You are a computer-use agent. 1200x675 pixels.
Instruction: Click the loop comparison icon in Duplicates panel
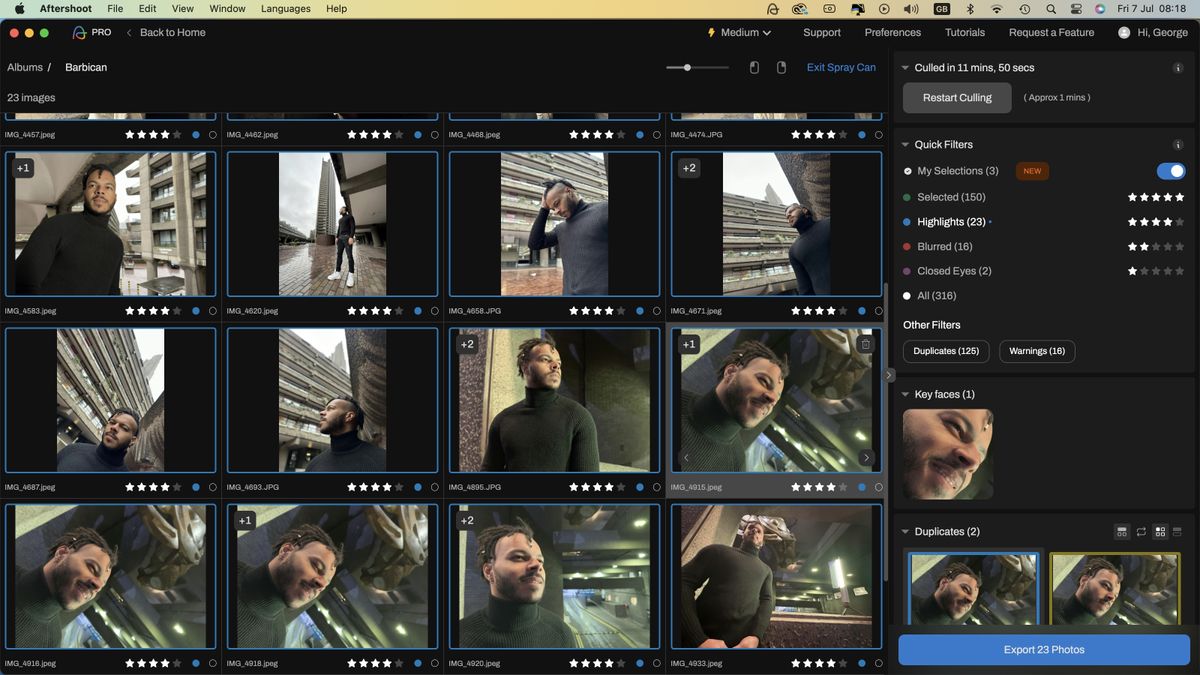tap(1141, 531)
